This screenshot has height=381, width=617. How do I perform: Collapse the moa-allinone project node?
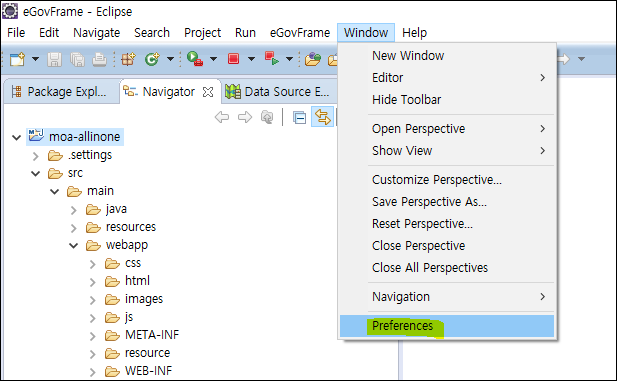(x=17, y=137)
